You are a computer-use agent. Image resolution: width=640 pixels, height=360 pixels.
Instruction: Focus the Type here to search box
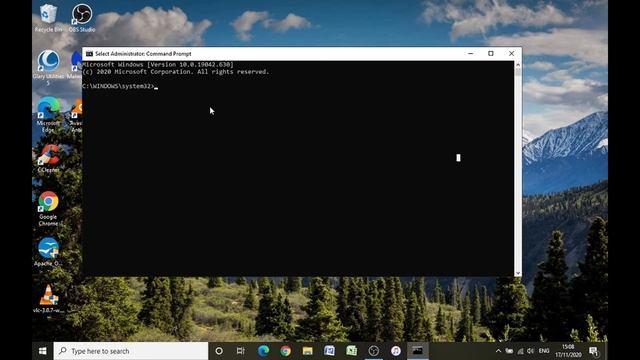pyautogui.click(x=131, y=351)
